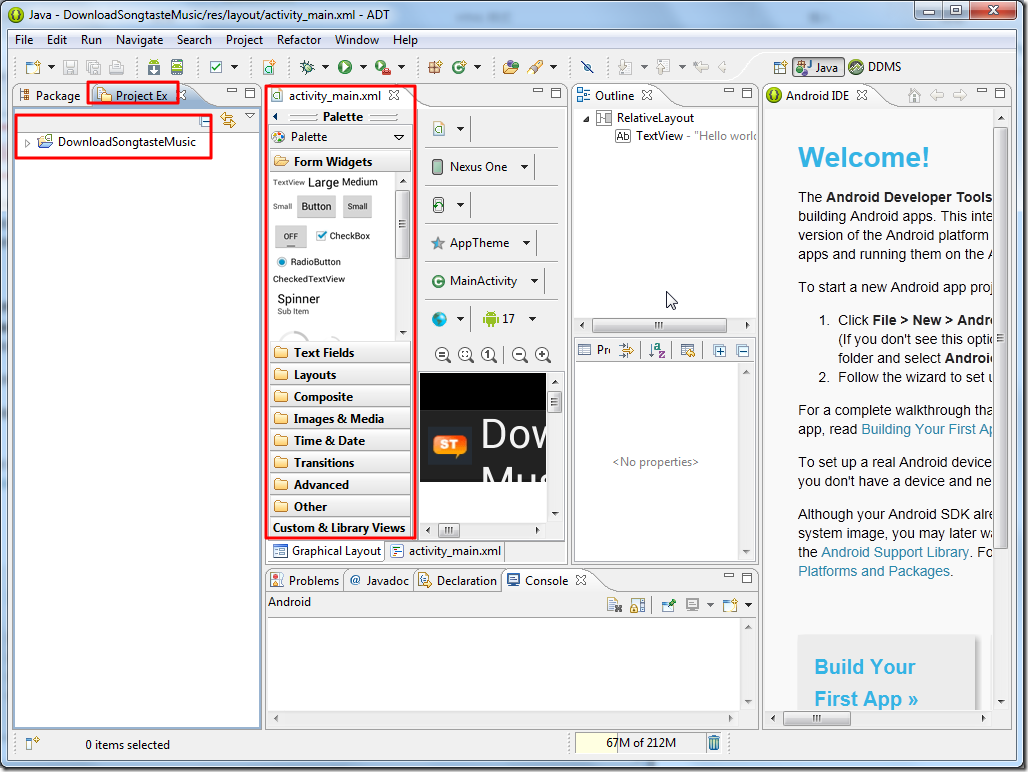
Task: Click the OFF ToggleButton widget
Action: [290, 236]
